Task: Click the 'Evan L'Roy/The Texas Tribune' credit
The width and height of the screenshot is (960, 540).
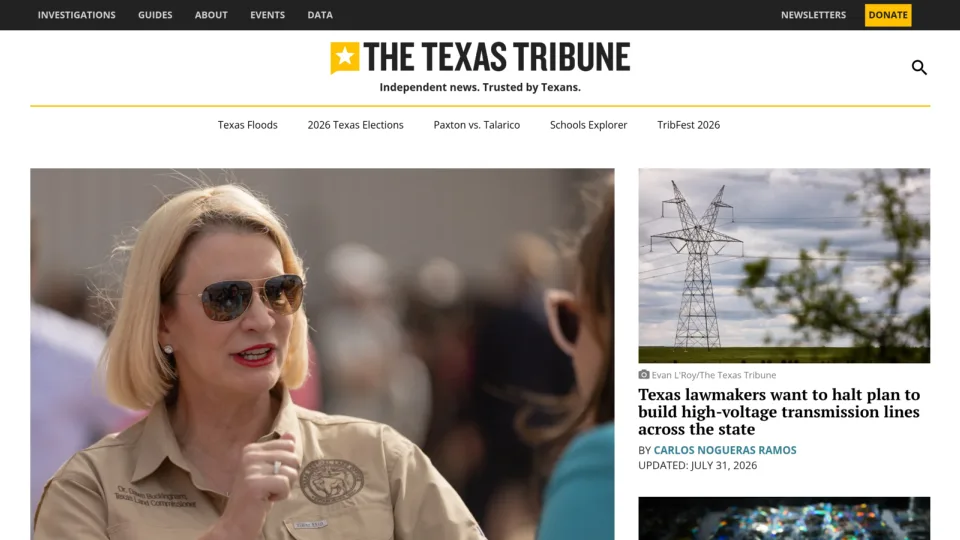Action: tap(713, 375)
